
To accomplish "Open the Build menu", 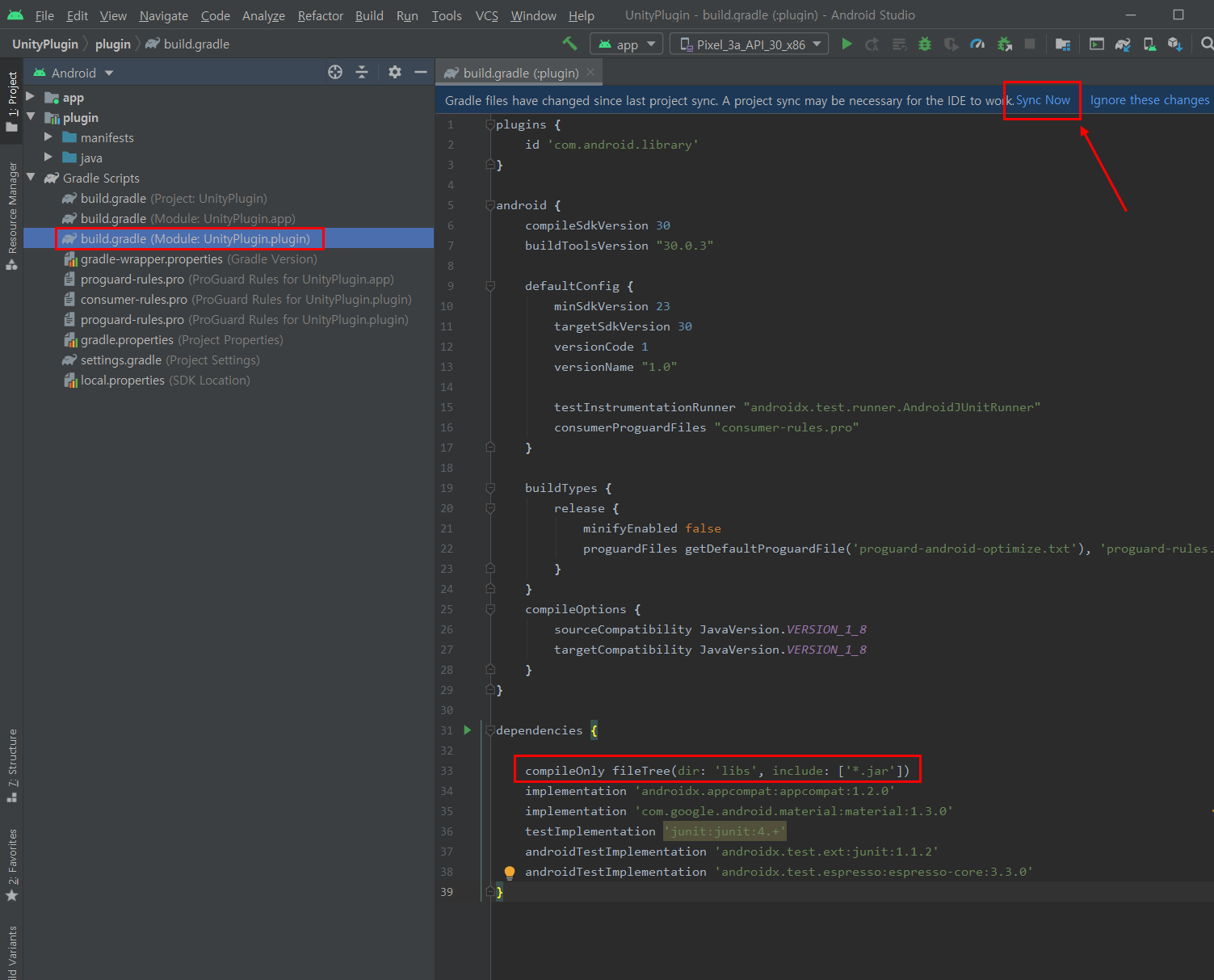I will [369, 15].
